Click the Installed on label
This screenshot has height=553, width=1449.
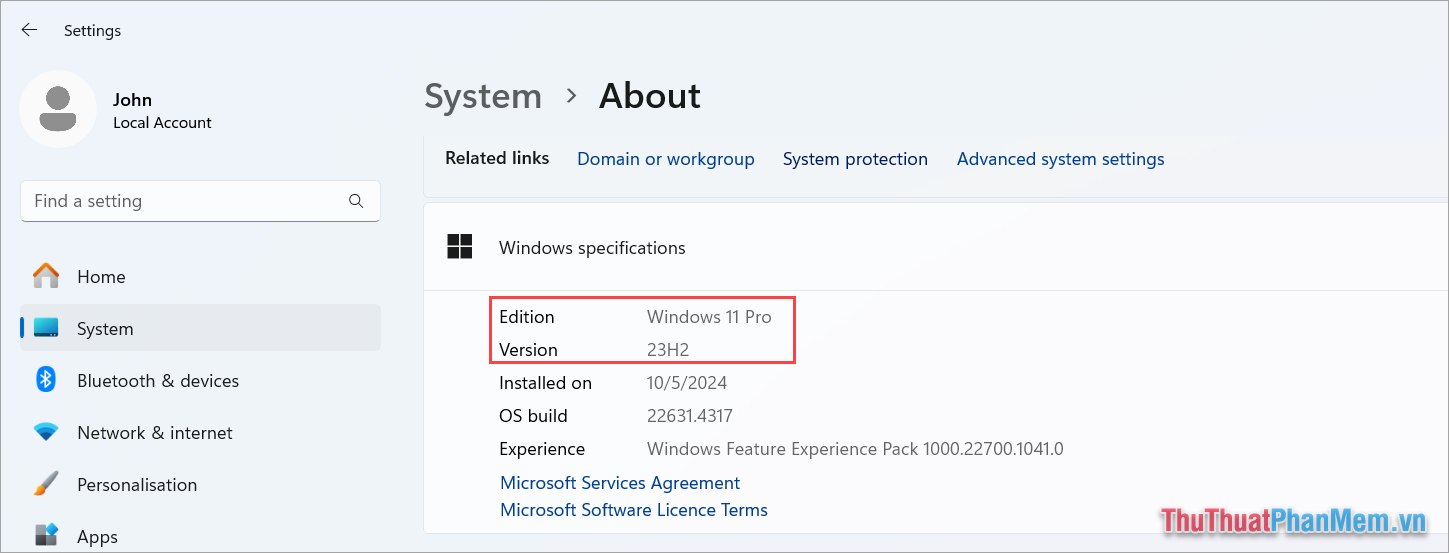click(x=546, y=383)
